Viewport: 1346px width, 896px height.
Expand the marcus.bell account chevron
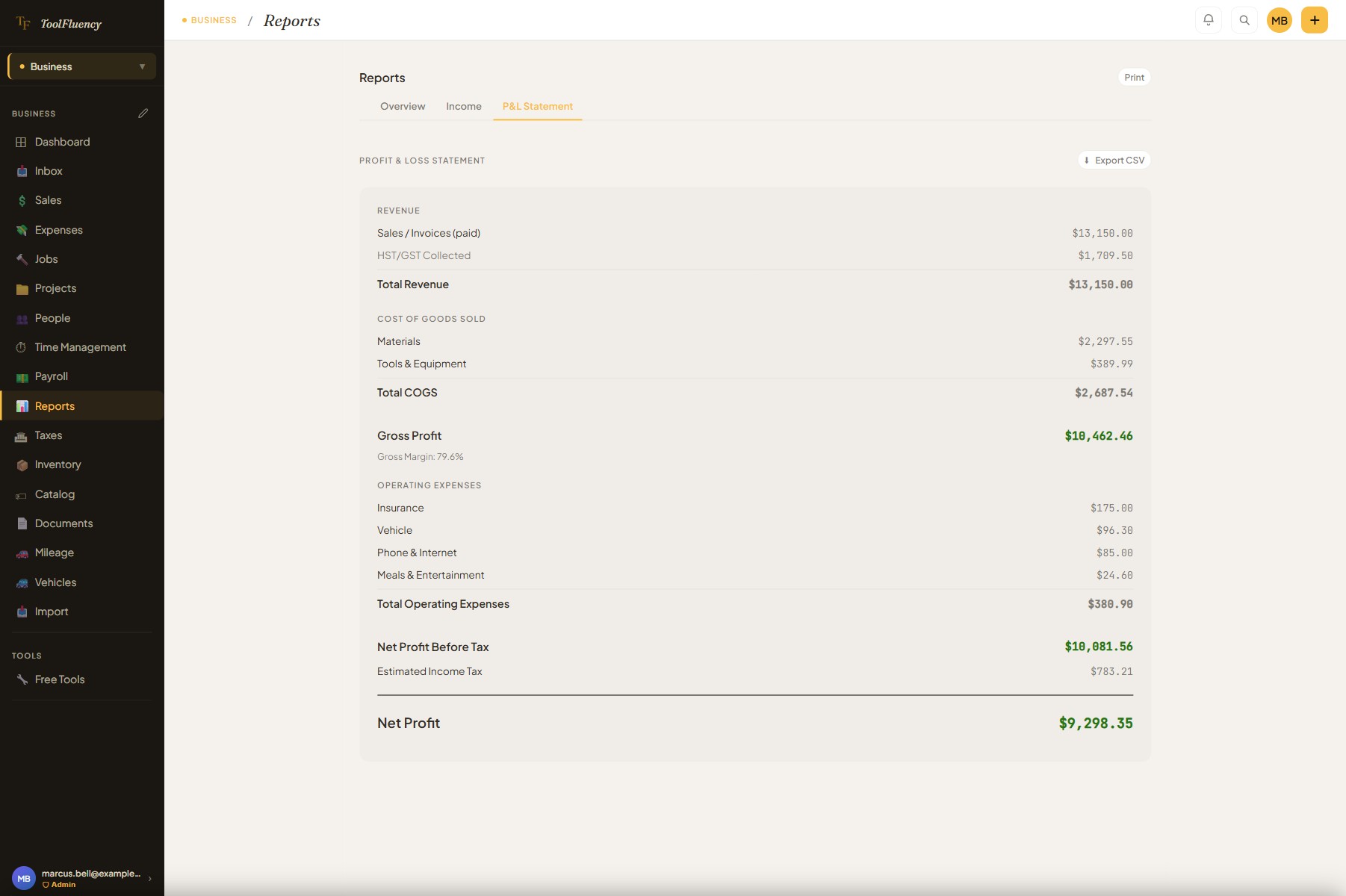(150, 878)
